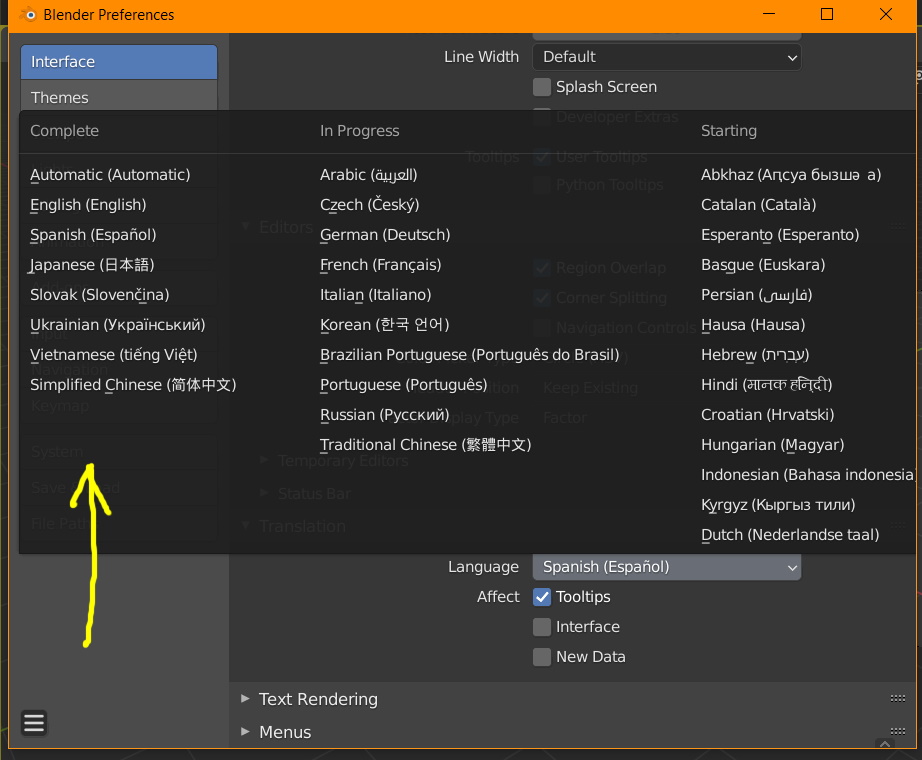922x760 pixels.
Task: Select English (English) from language list
Action: 88,205
